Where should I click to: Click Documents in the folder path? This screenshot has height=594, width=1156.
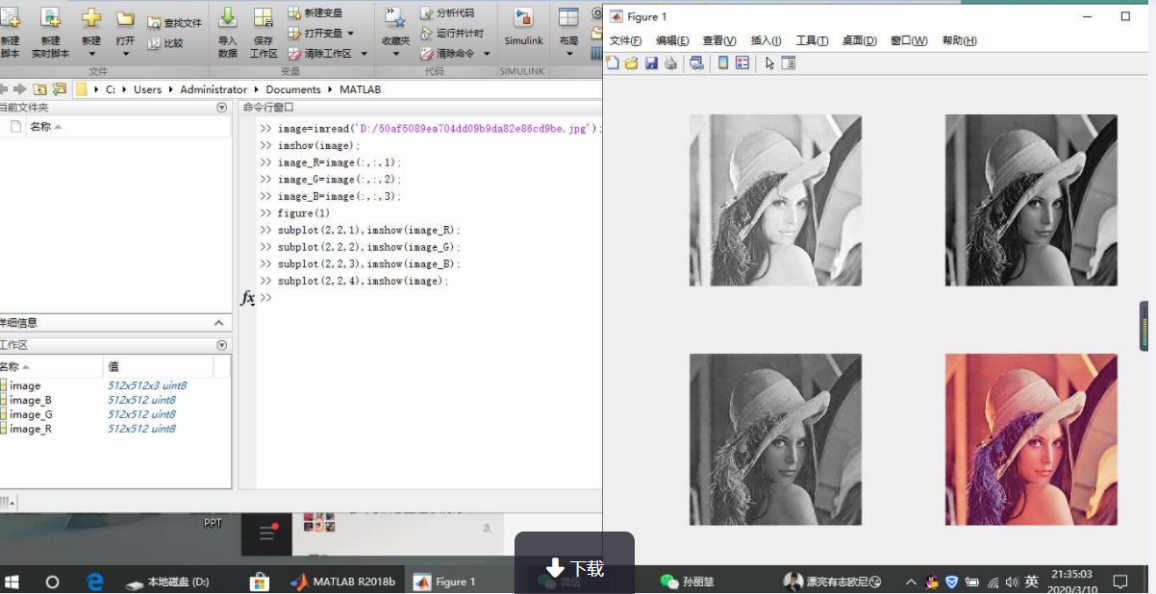pyautogui.click(x=293, y=89)
